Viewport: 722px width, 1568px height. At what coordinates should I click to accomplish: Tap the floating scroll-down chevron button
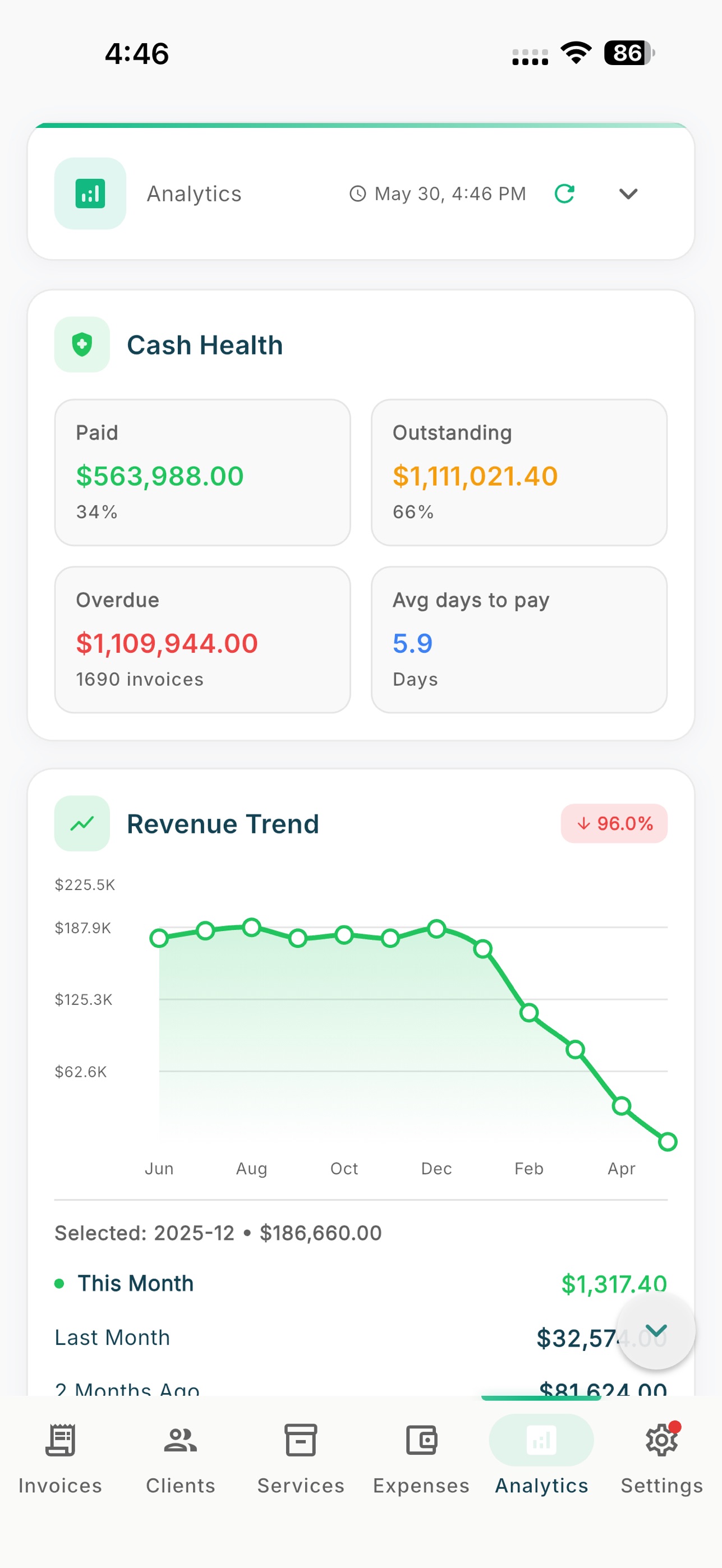click(x=656, y=1331)
